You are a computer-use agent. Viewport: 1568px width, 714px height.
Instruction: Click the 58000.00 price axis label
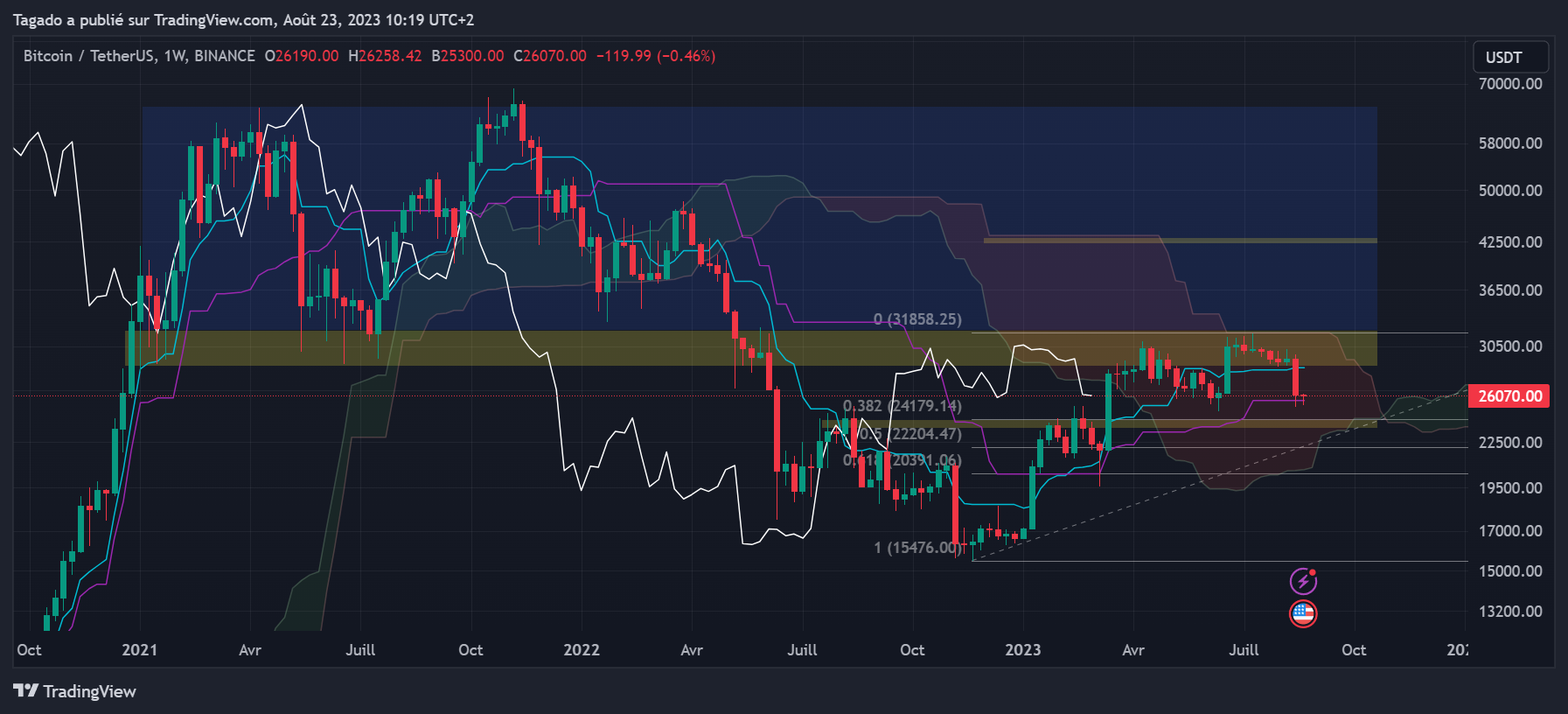[1510, 143]
